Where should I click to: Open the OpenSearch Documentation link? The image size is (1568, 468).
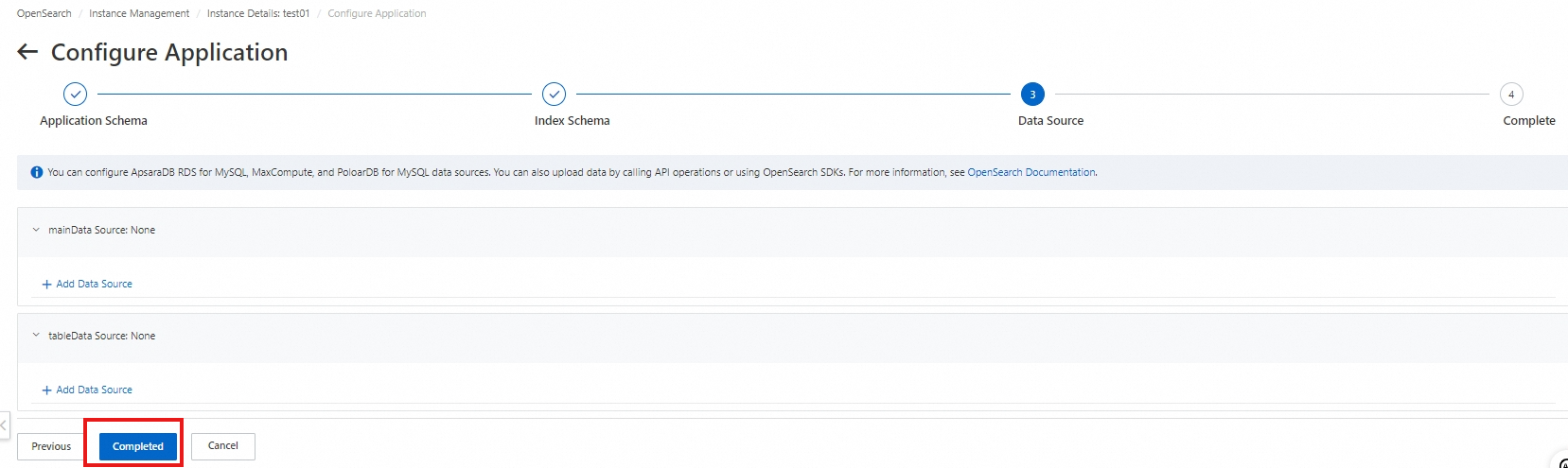(1031, 172)
